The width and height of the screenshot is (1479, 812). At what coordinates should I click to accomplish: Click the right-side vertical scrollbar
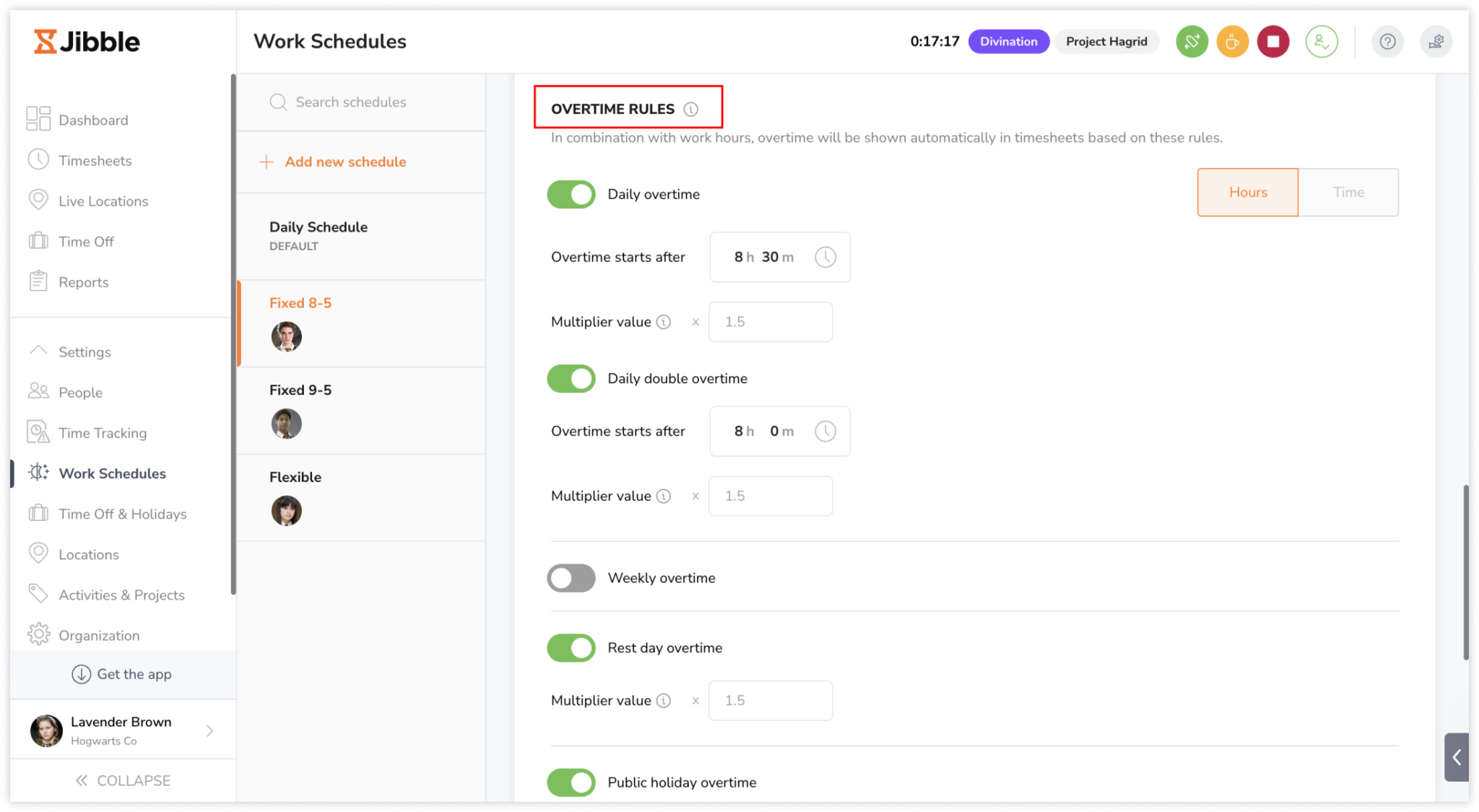pos(1465,572)
